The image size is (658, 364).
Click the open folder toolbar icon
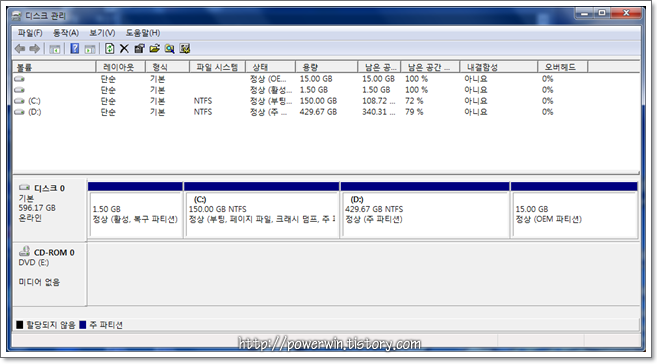click(x=154, y=49)
